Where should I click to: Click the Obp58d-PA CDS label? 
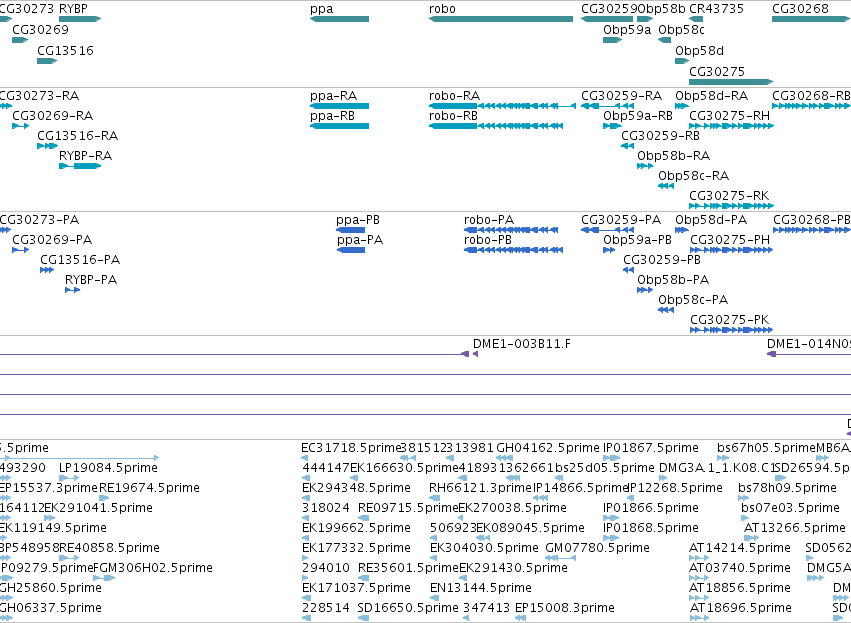(711, 220)
